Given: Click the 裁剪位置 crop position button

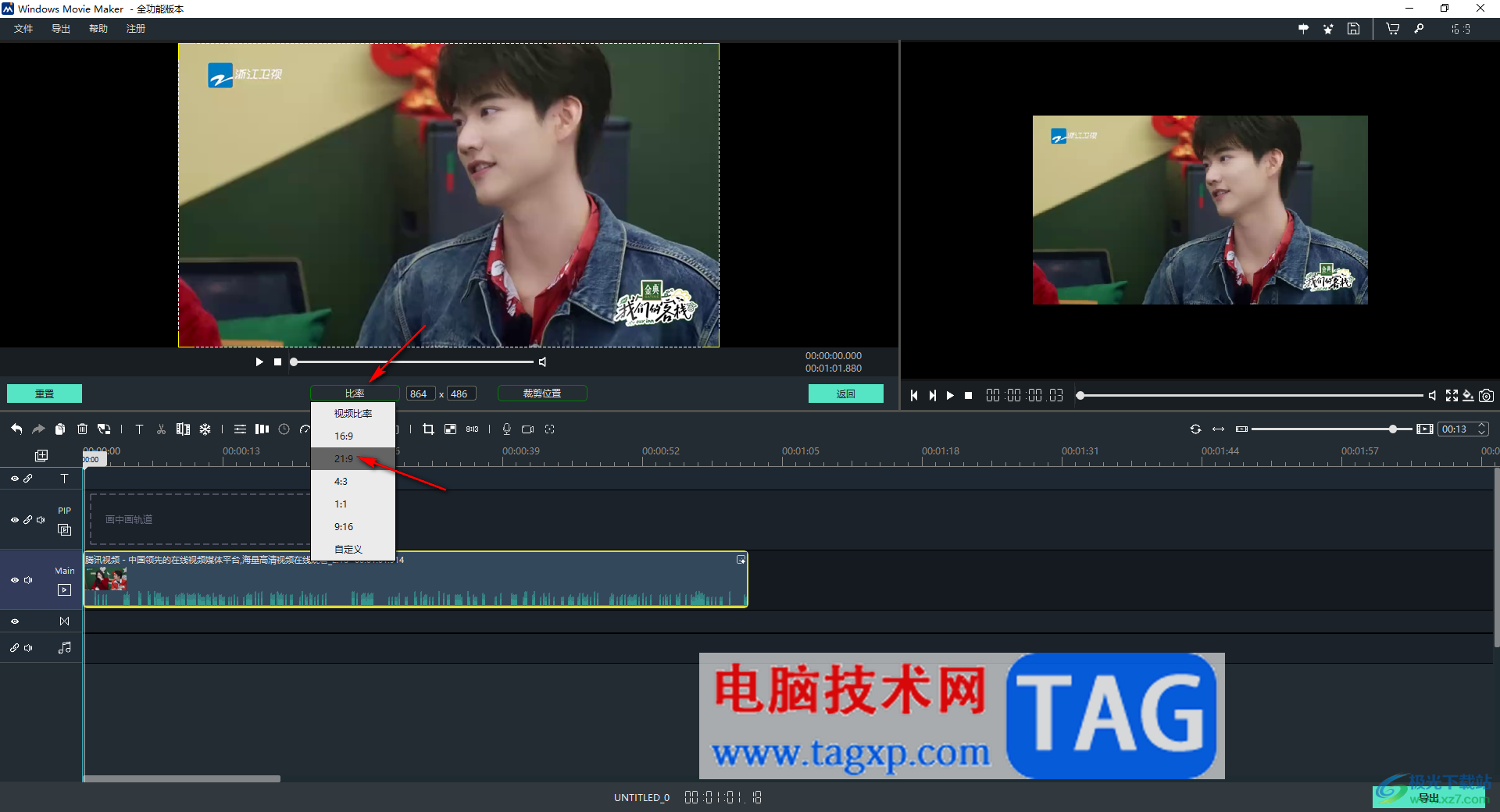Looking at the screenshot, I should pyautogui.click(x=542, y=394).
